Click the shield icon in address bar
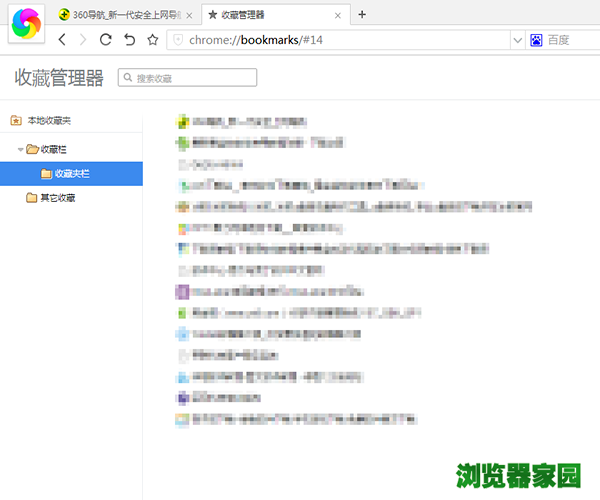The height and width of the screenshot is (500, 600). click(178, 40)
